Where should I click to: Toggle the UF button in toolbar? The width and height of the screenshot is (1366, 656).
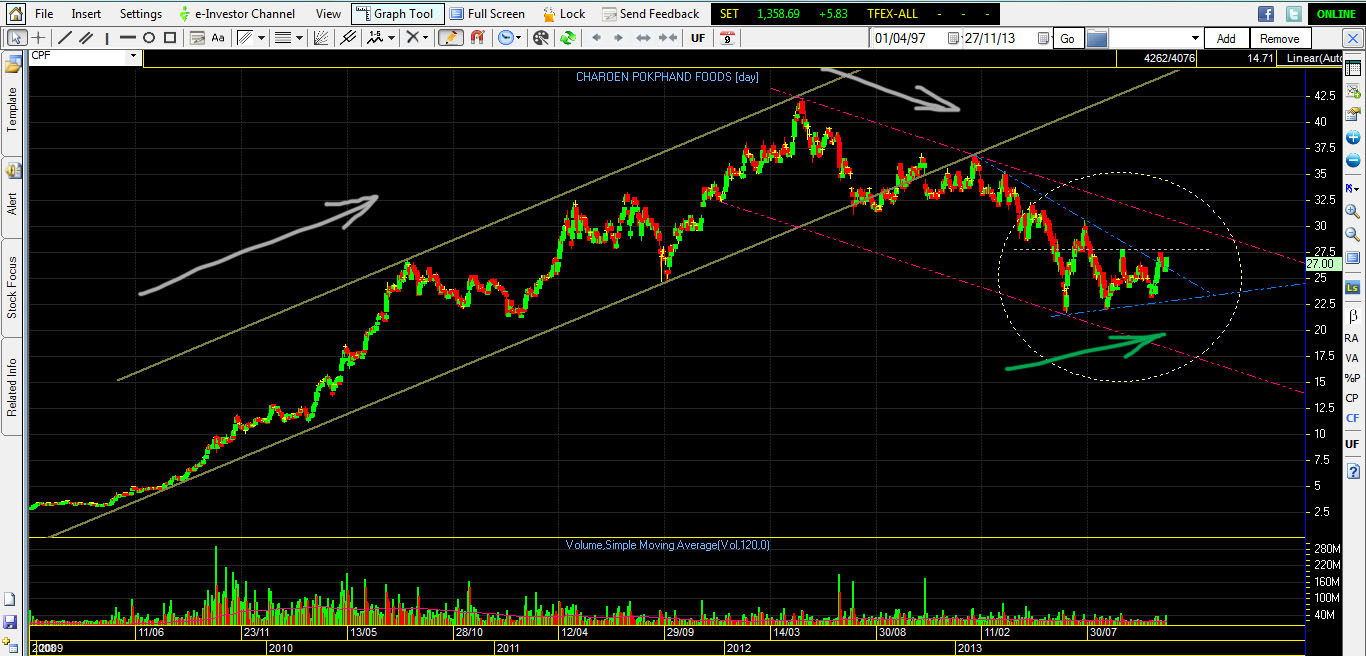[698, 38]
